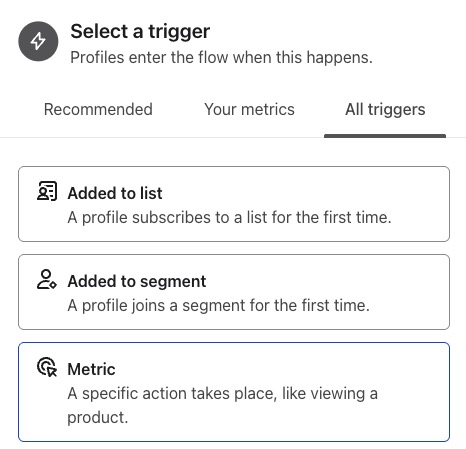The image size is (466, 449).
Task: Click the 'Metric' title text
Action: [x=91, y=369]
